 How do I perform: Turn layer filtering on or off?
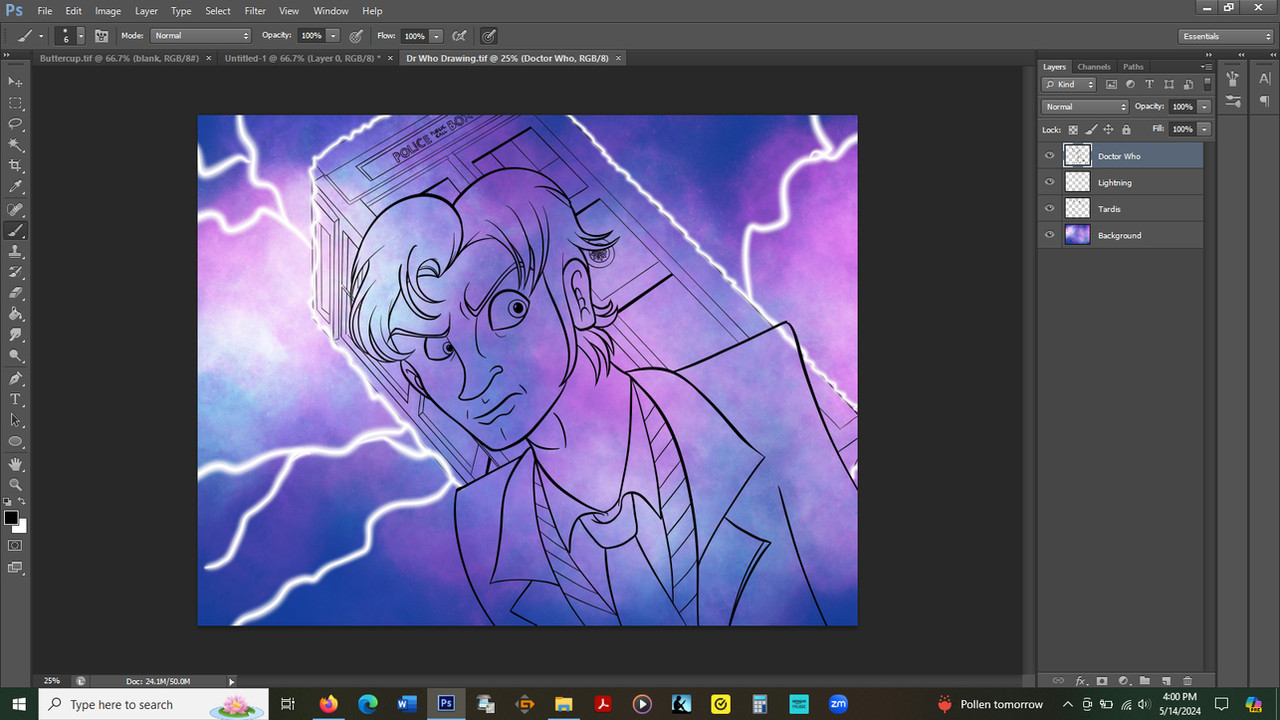[1207, 84]
